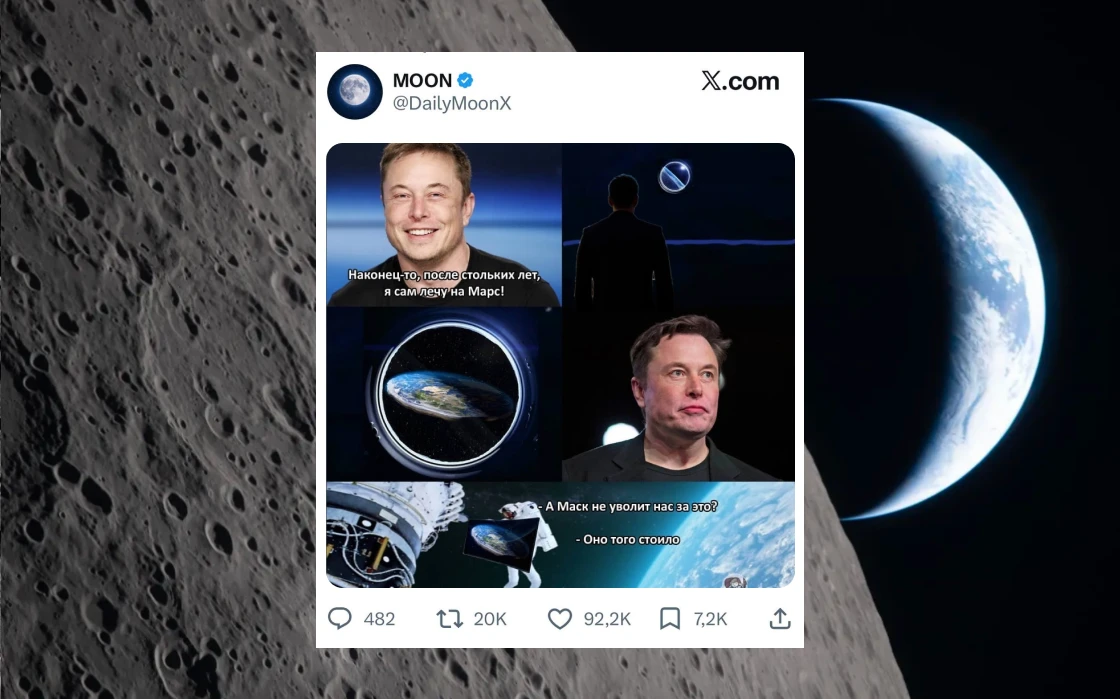
Task: Click the reply speech bubble icon
Action: [340, 618]
